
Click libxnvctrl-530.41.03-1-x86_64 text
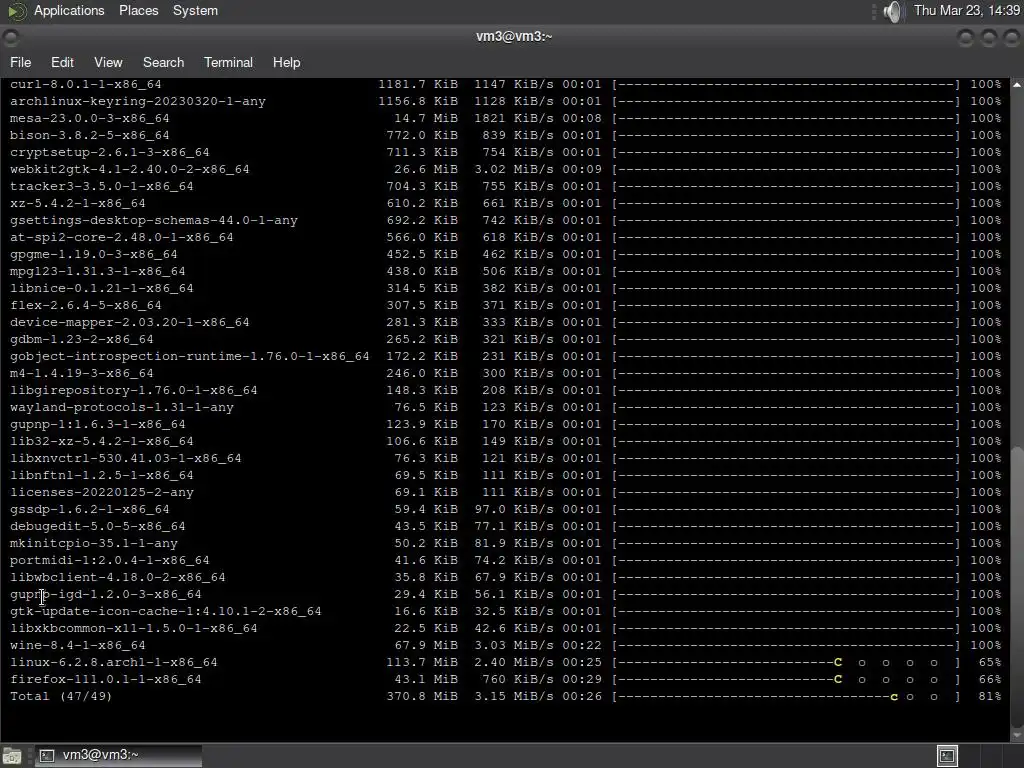pyautogui.click(x=125, y=458)
